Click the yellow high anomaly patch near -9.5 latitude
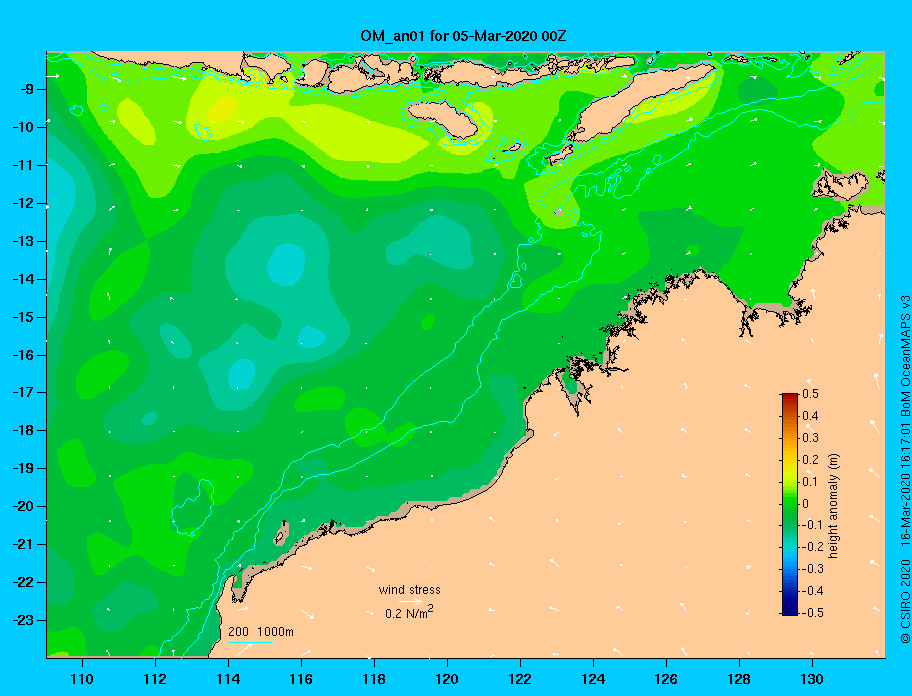The image size is (912, 696). coord(223,109)
